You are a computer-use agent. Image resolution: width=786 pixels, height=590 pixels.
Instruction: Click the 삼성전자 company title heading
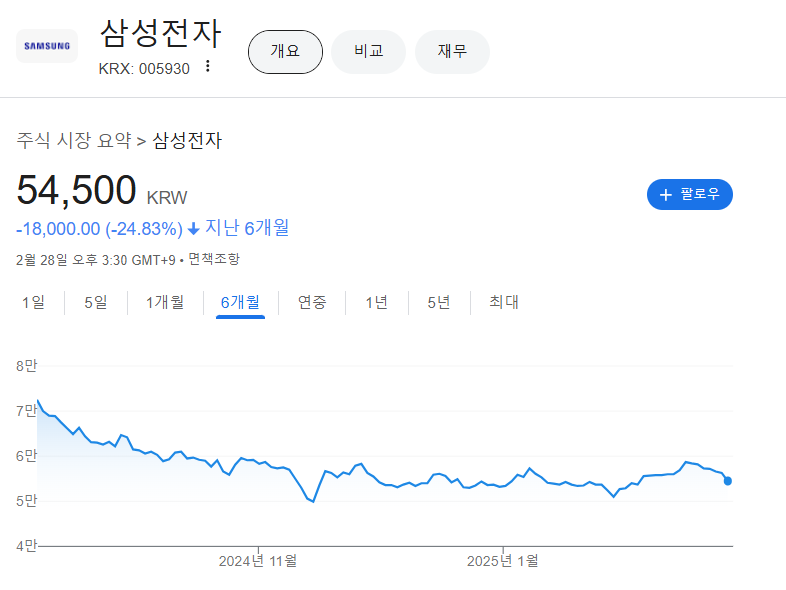tap(160, 34)
